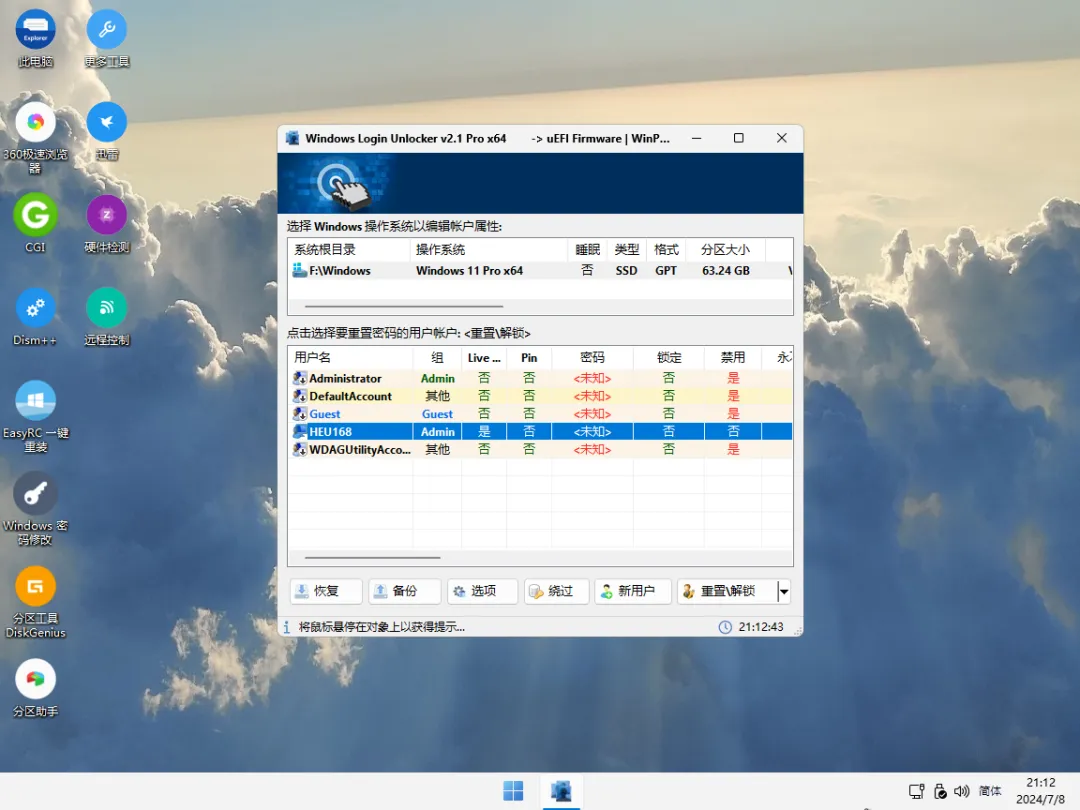Open the 此电脑 desktop icon

35,39
